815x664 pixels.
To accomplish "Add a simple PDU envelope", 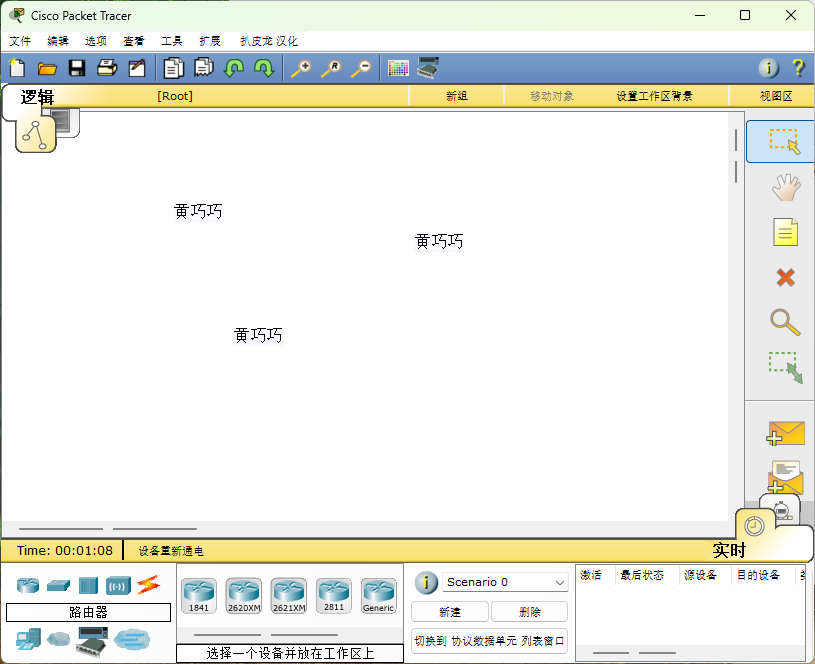I will tap(785, 433).
